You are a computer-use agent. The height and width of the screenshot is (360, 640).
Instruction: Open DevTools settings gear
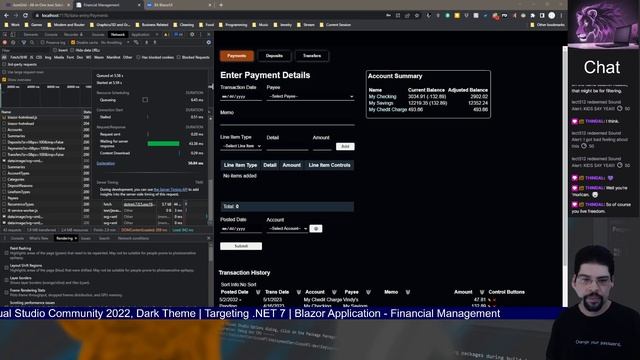pos(192,35)
